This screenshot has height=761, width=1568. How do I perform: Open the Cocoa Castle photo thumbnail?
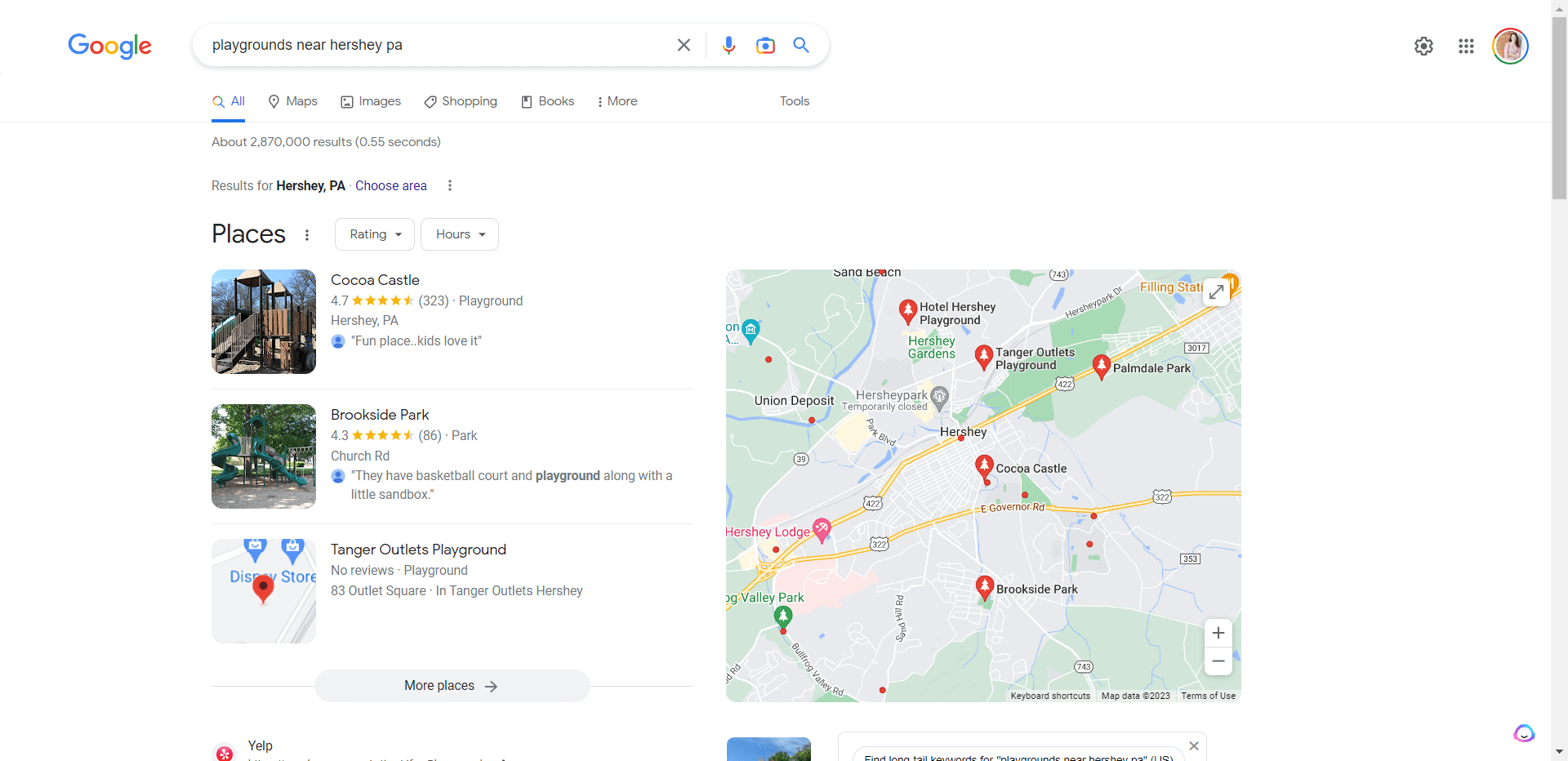(x=264, y=322)
